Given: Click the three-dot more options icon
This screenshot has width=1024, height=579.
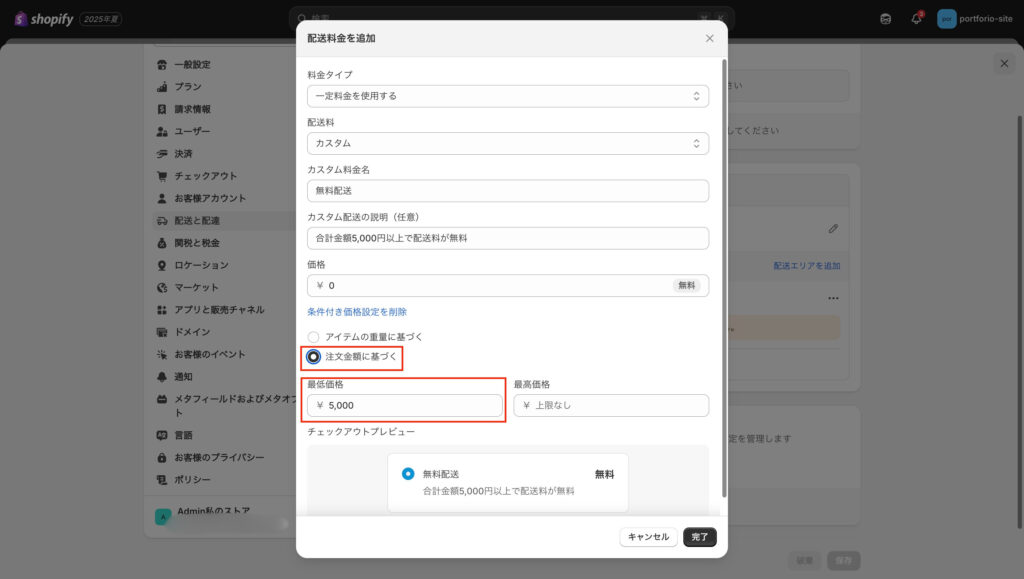Looking at the screenshot, I should tap(833, 298).
